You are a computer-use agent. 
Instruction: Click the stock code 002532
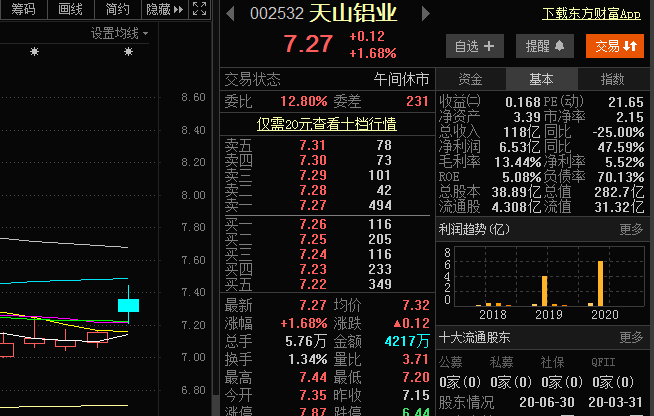[x=277, y=14]
